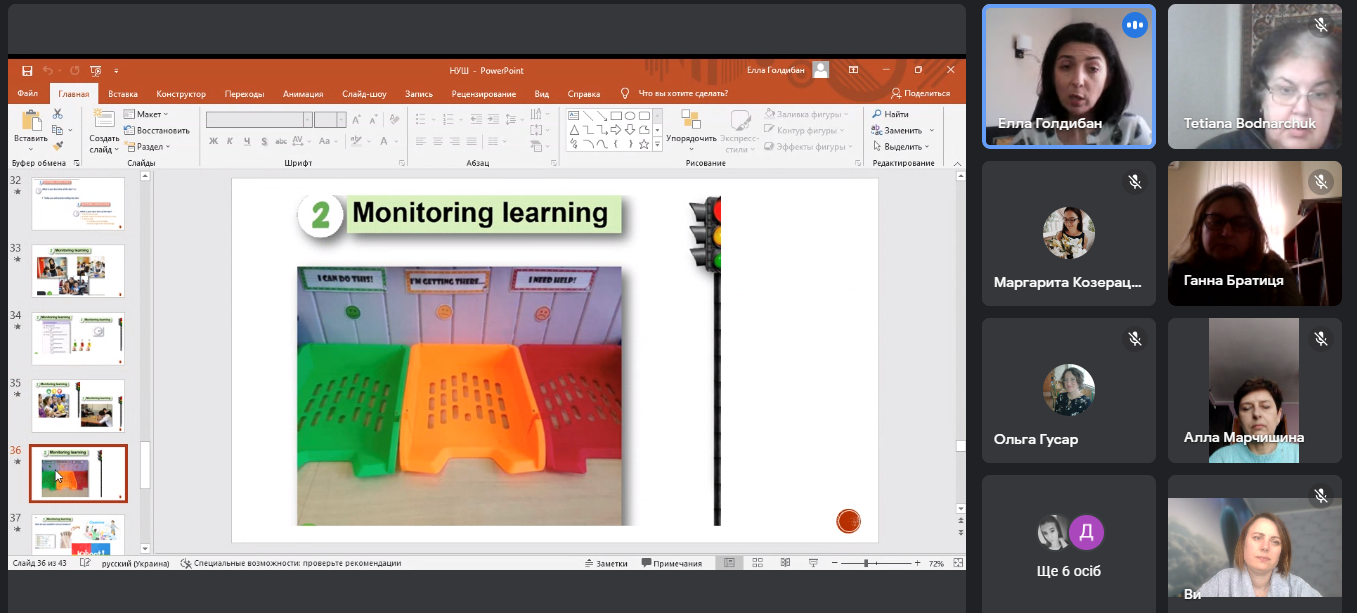1357x613 pixels.
Task: Open the Вставка ribbon tab
Action: [x=123, y=94]
